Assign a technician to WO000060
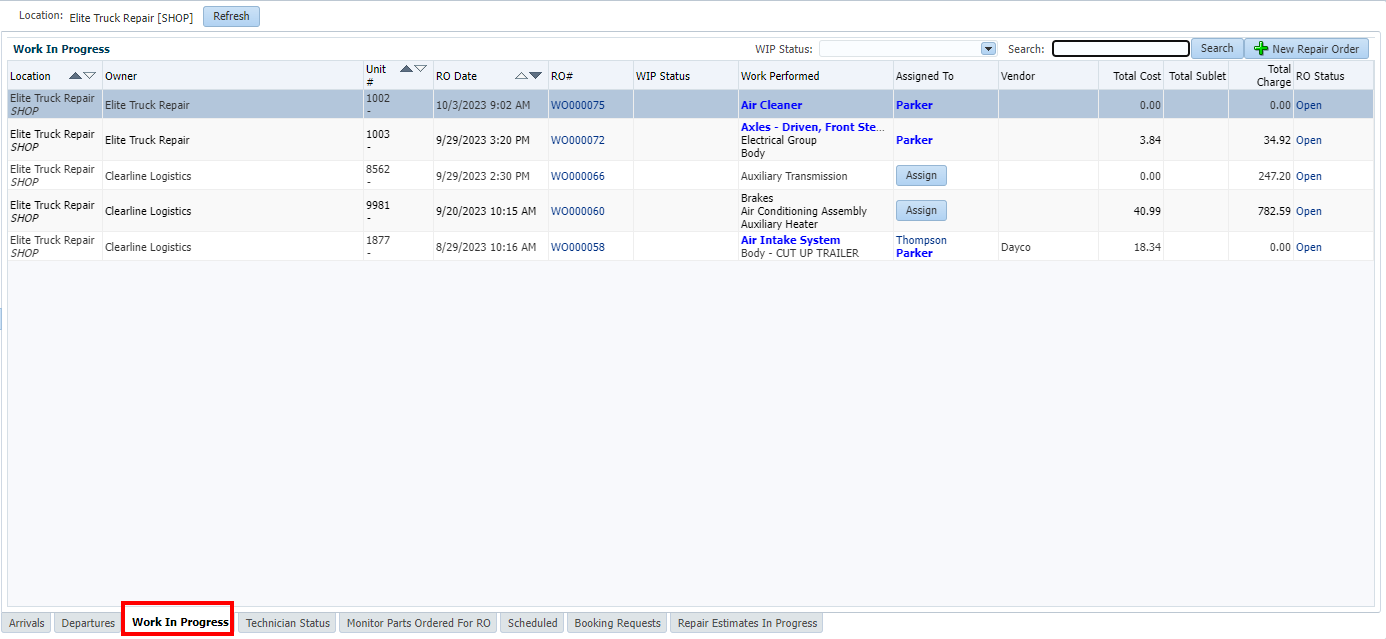 [921, 210]
